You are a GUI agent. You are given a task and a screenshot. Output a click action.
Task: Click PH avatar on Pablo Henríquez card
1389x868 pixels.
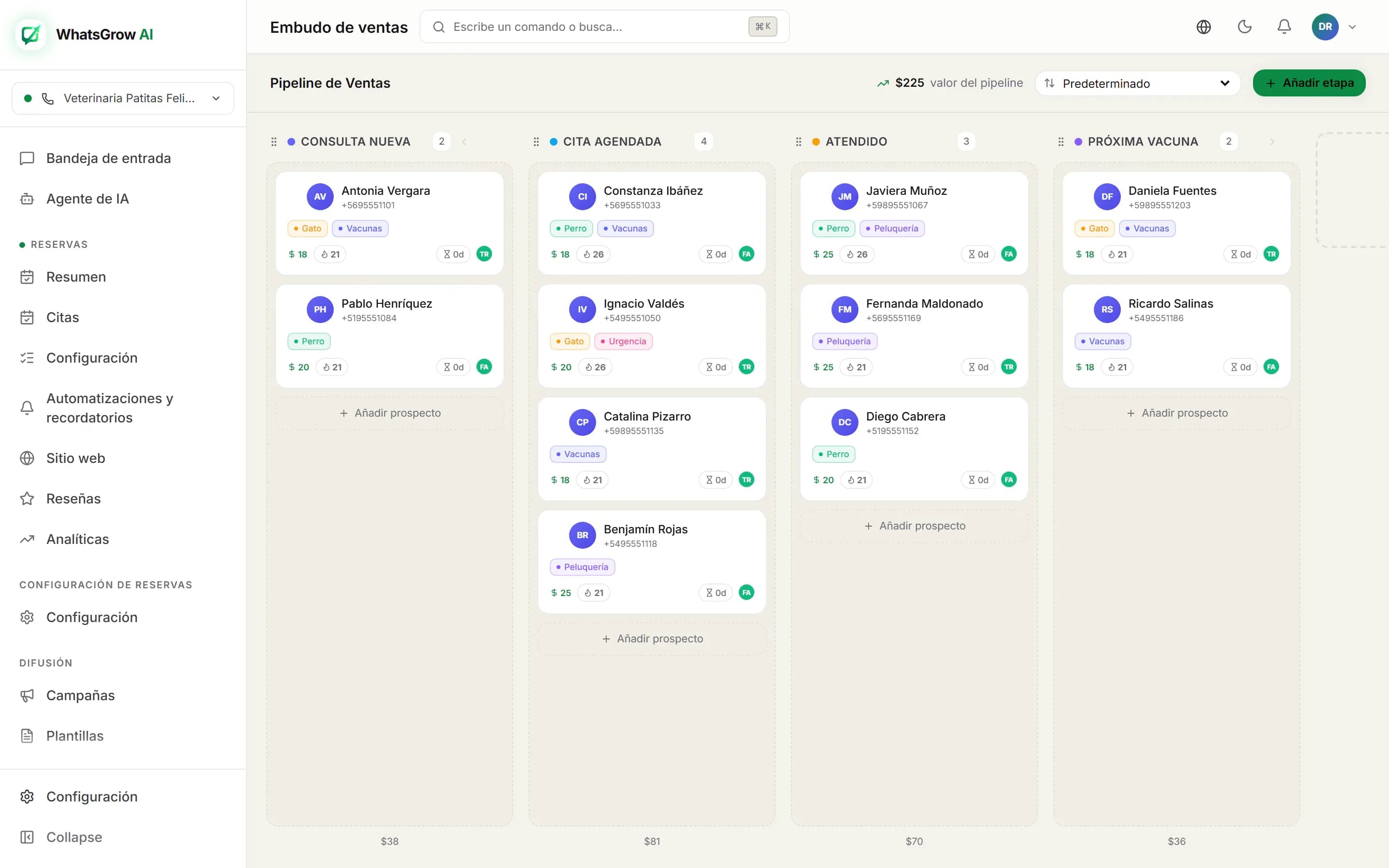[320, 310]
